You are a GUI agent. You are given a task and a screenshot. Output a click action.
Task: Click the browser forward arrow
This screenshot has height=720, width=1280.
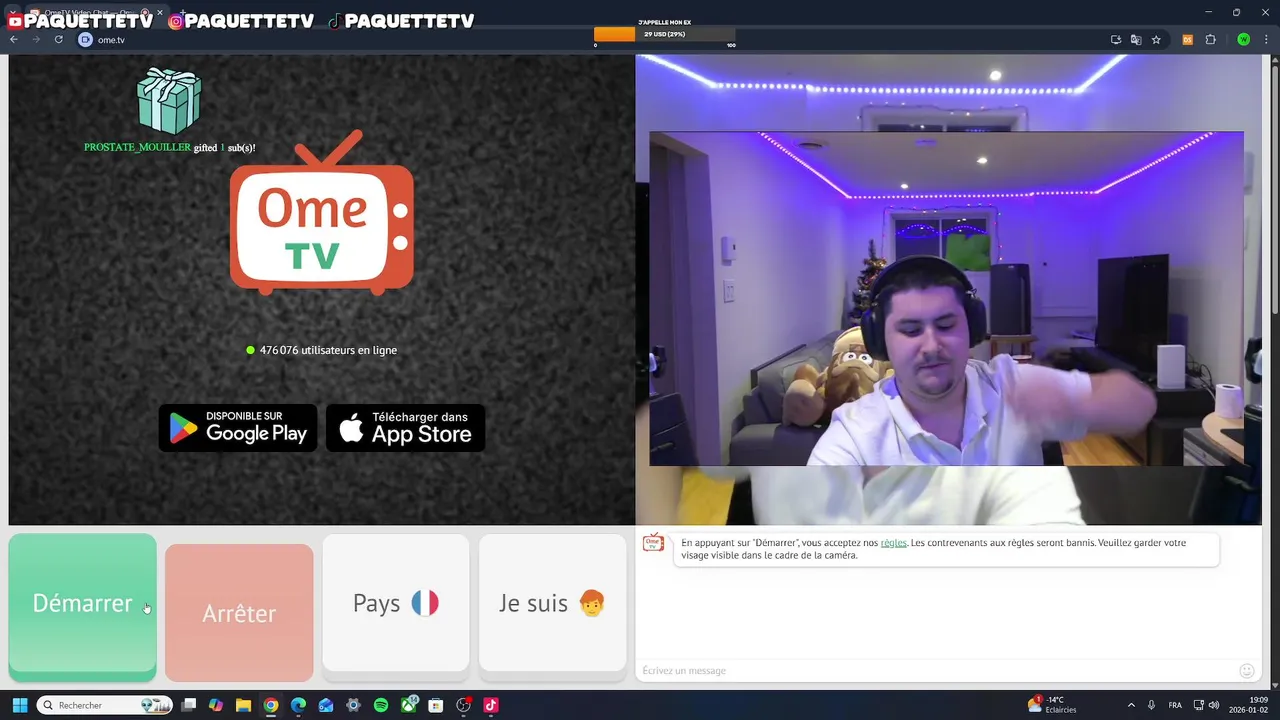point(36,40)
